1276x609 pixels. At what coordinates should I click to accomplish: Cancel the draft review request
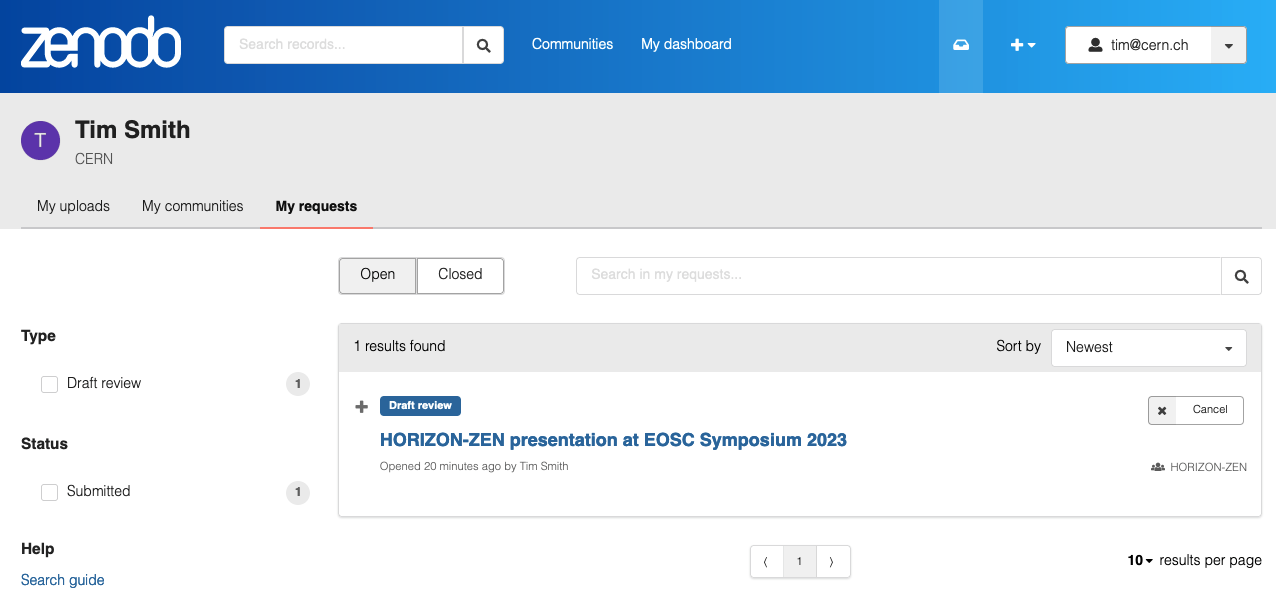(1196, 410)
